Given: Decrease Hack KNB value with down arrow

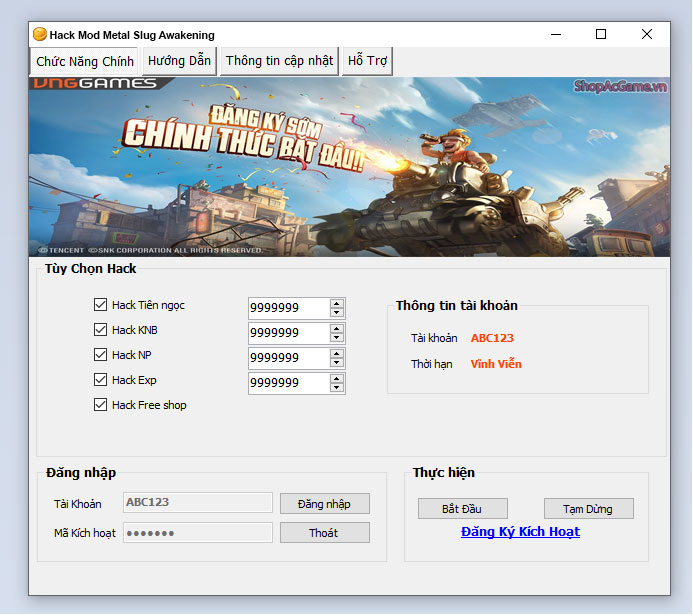Looking at the screenshot, I should tap(337, 338).
